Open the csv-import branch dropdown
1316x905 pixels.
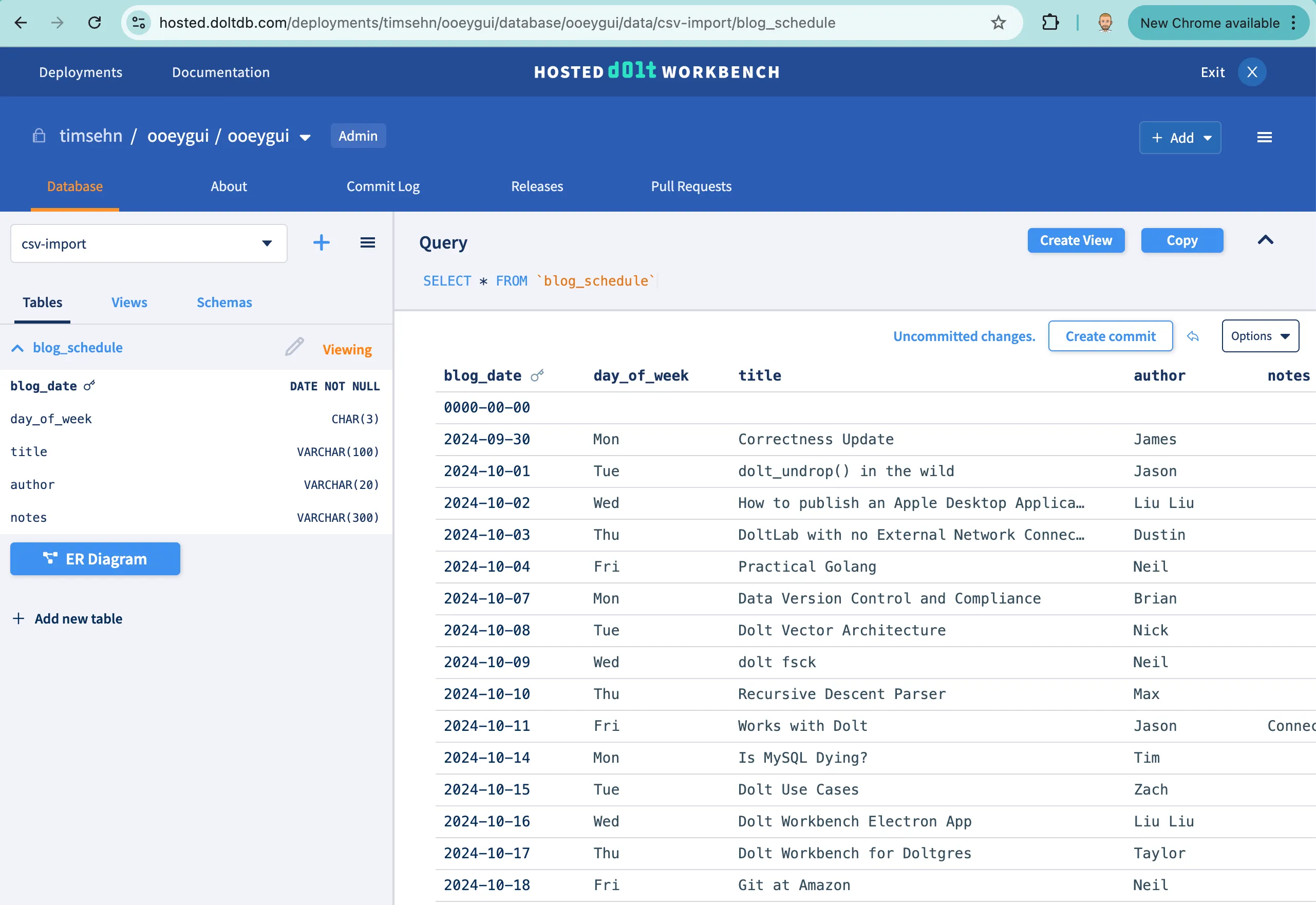[148, 244]
